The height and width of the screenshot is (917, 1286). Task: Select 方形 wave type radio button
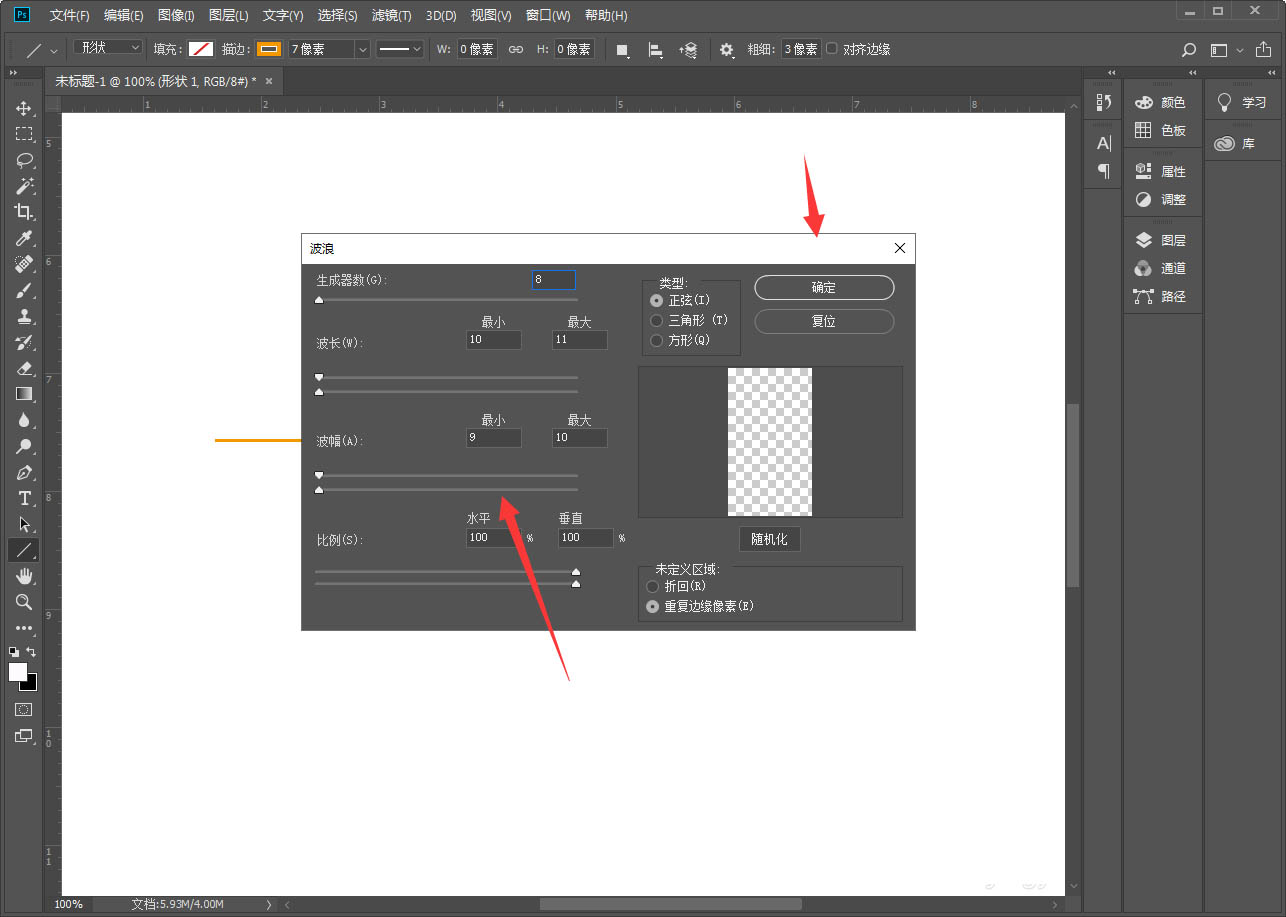pos(656,341)
